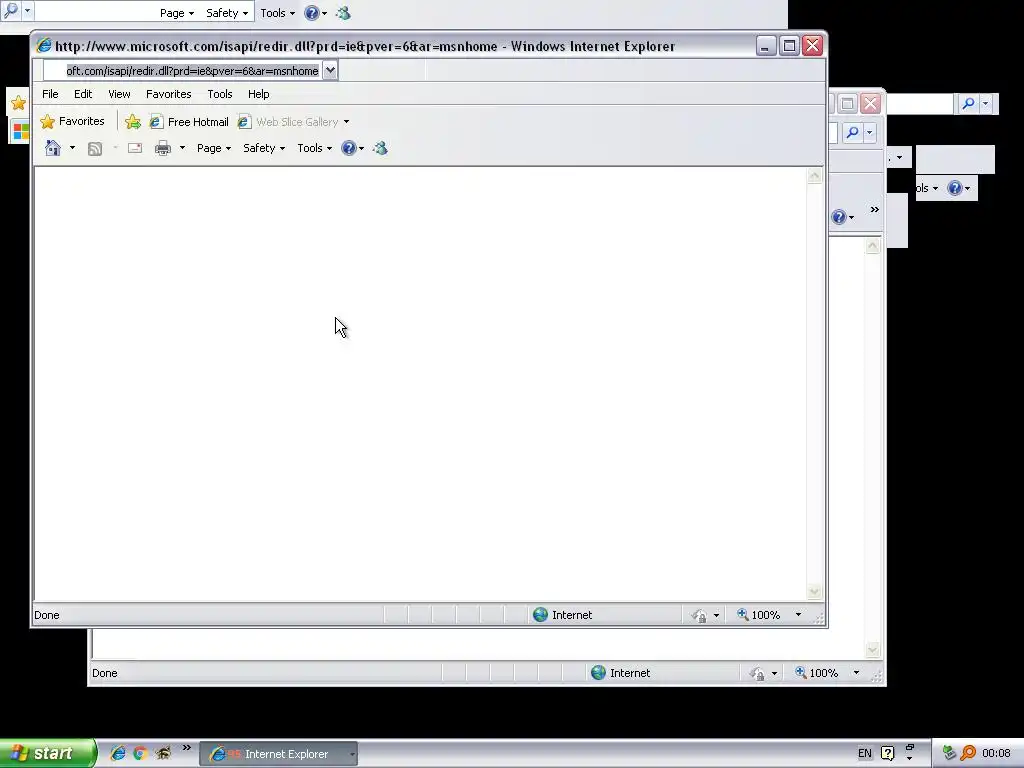
Task: Click the Messenger icon in front window toolbar
Action: (380, 148)
